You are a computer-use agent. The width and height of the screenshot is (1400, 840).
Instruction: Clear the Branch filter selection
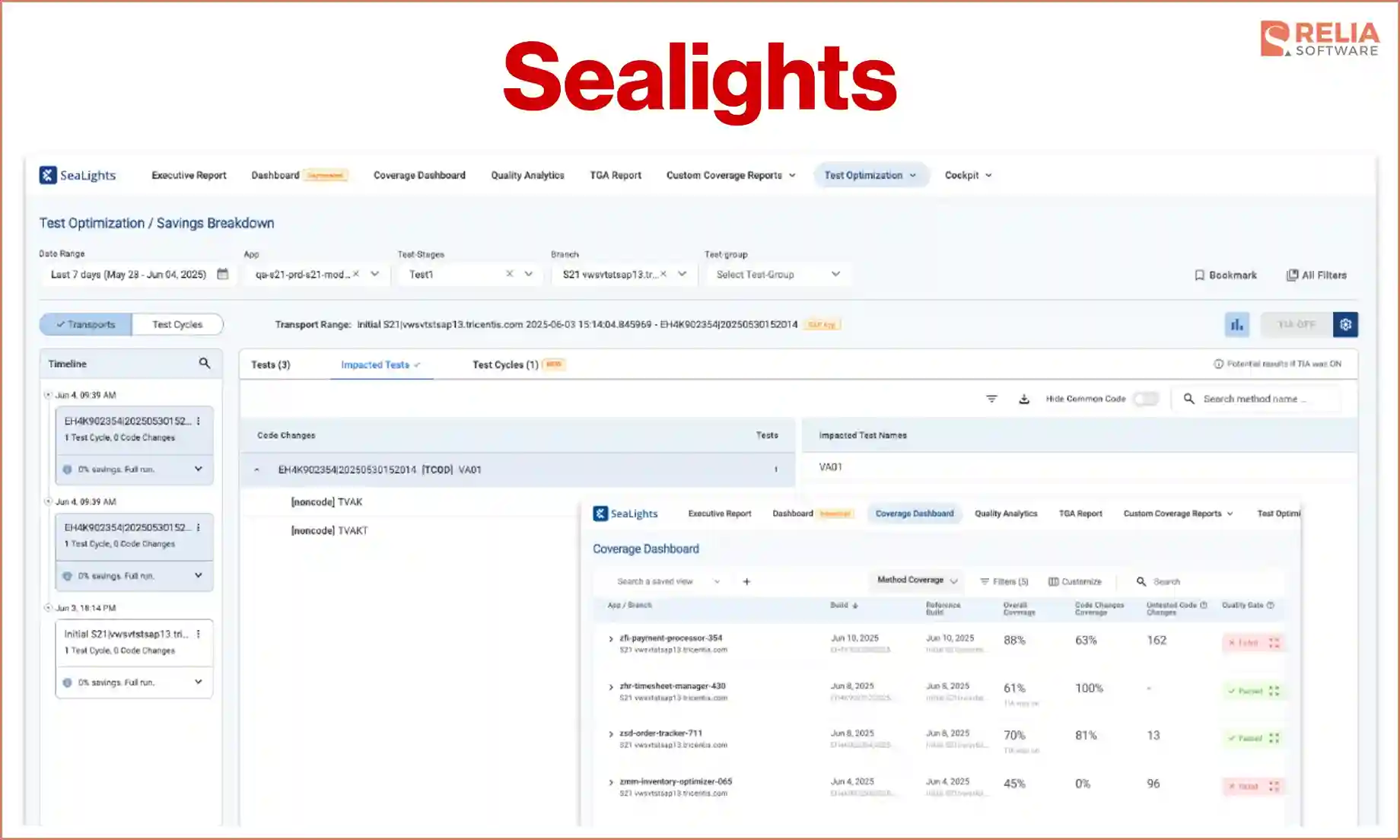pyautogui.click(x=663, y=274)
